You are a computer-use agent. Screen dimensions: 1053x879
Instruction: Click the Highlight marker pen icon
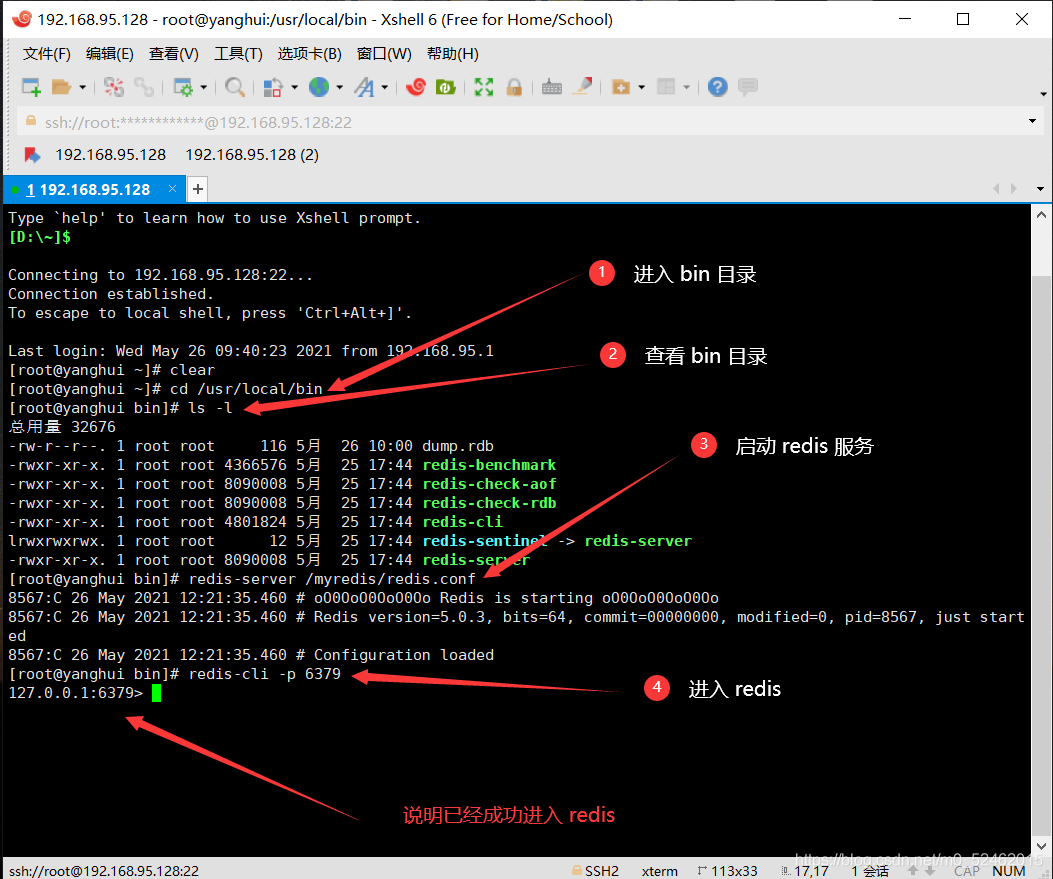[582, 86]
